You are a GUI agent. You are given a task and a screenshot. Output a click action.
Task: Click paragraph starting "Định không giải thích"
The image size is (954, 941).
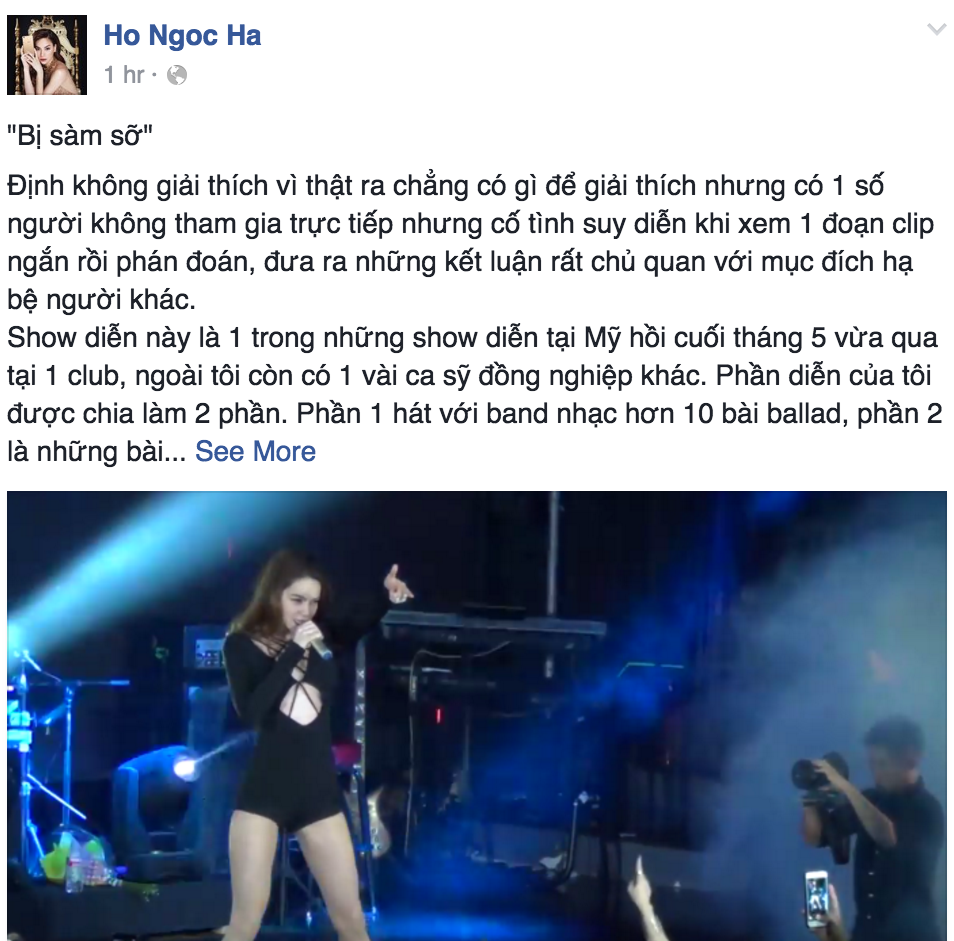(470, 243)
